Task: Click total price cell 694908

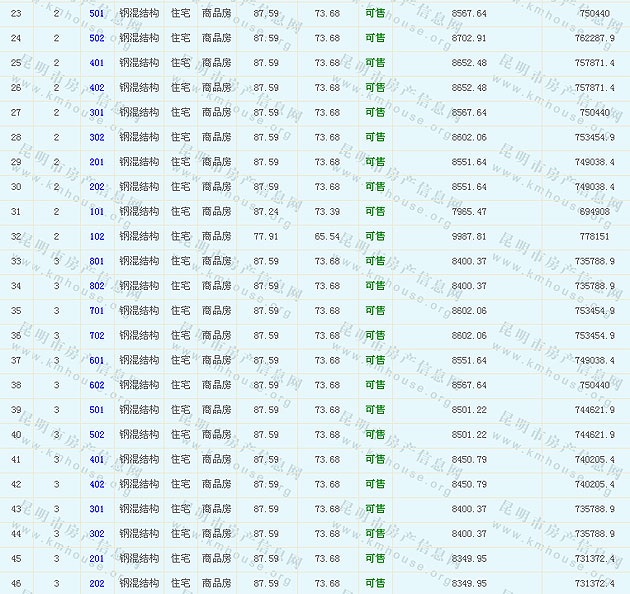Action: [x=594, y=212]
